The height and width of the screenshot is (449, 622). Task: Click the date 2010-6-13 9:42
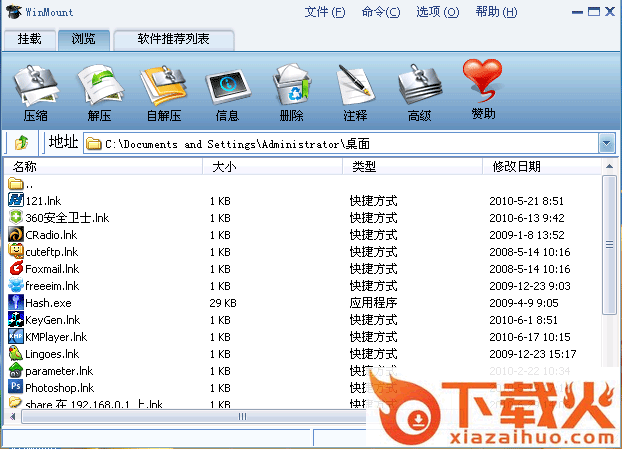point(527,218)
